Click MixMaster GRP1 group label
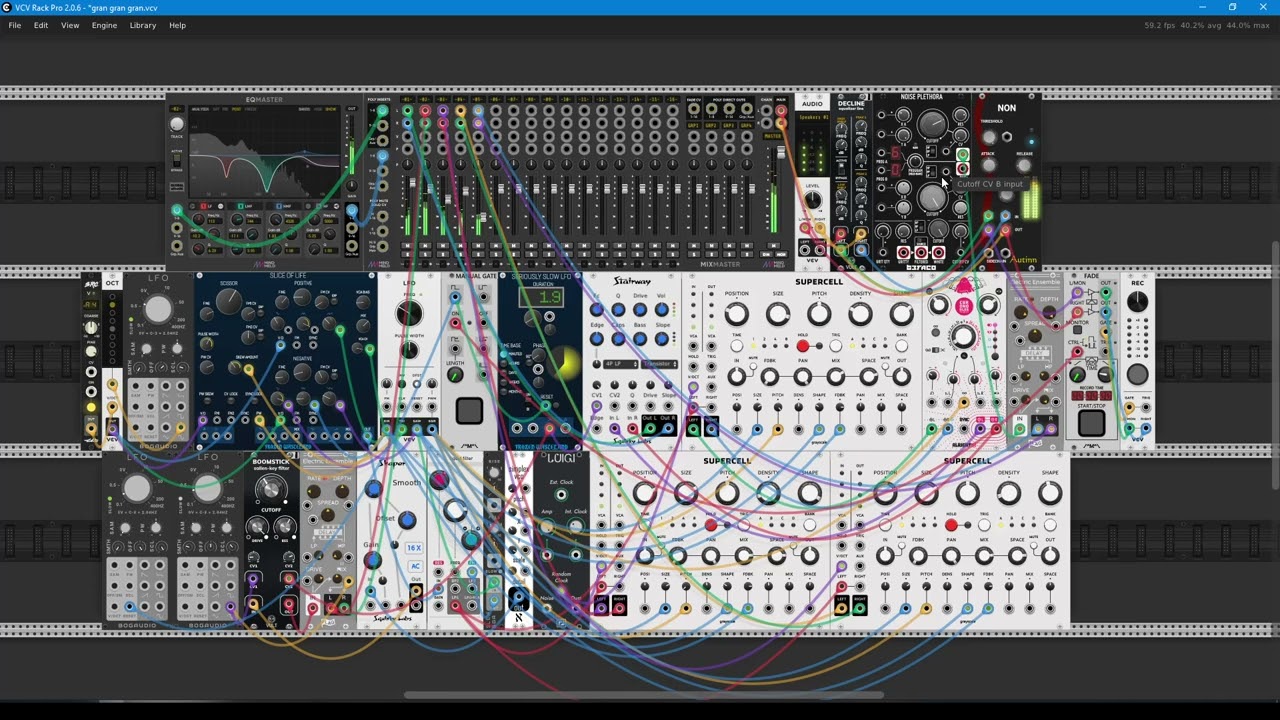 (x=693, y=126)
